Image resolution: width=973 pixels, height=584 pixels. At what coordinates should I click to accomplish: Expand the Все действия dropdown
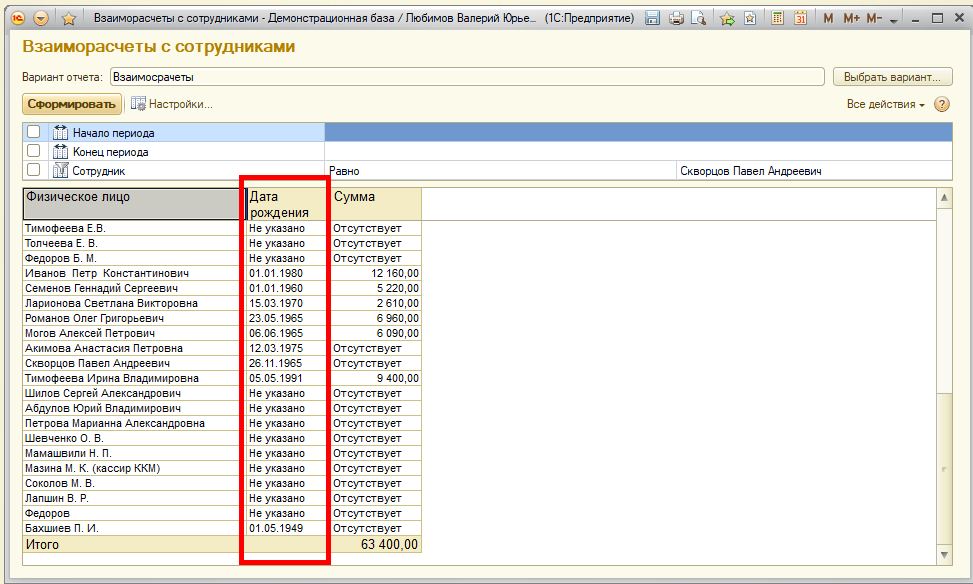(x=885, y=104)
